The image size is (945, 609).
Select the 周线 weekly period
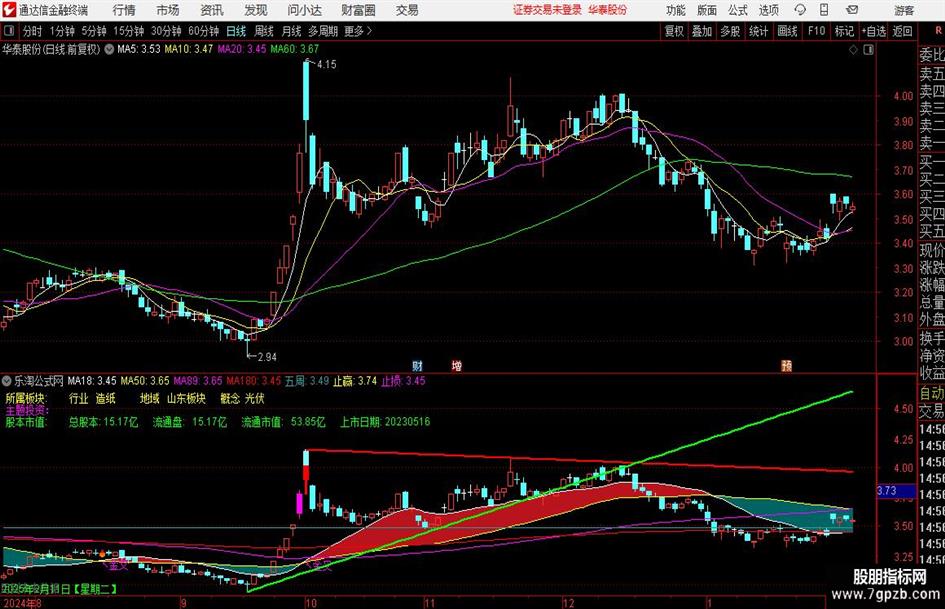(x=263, y=31)
